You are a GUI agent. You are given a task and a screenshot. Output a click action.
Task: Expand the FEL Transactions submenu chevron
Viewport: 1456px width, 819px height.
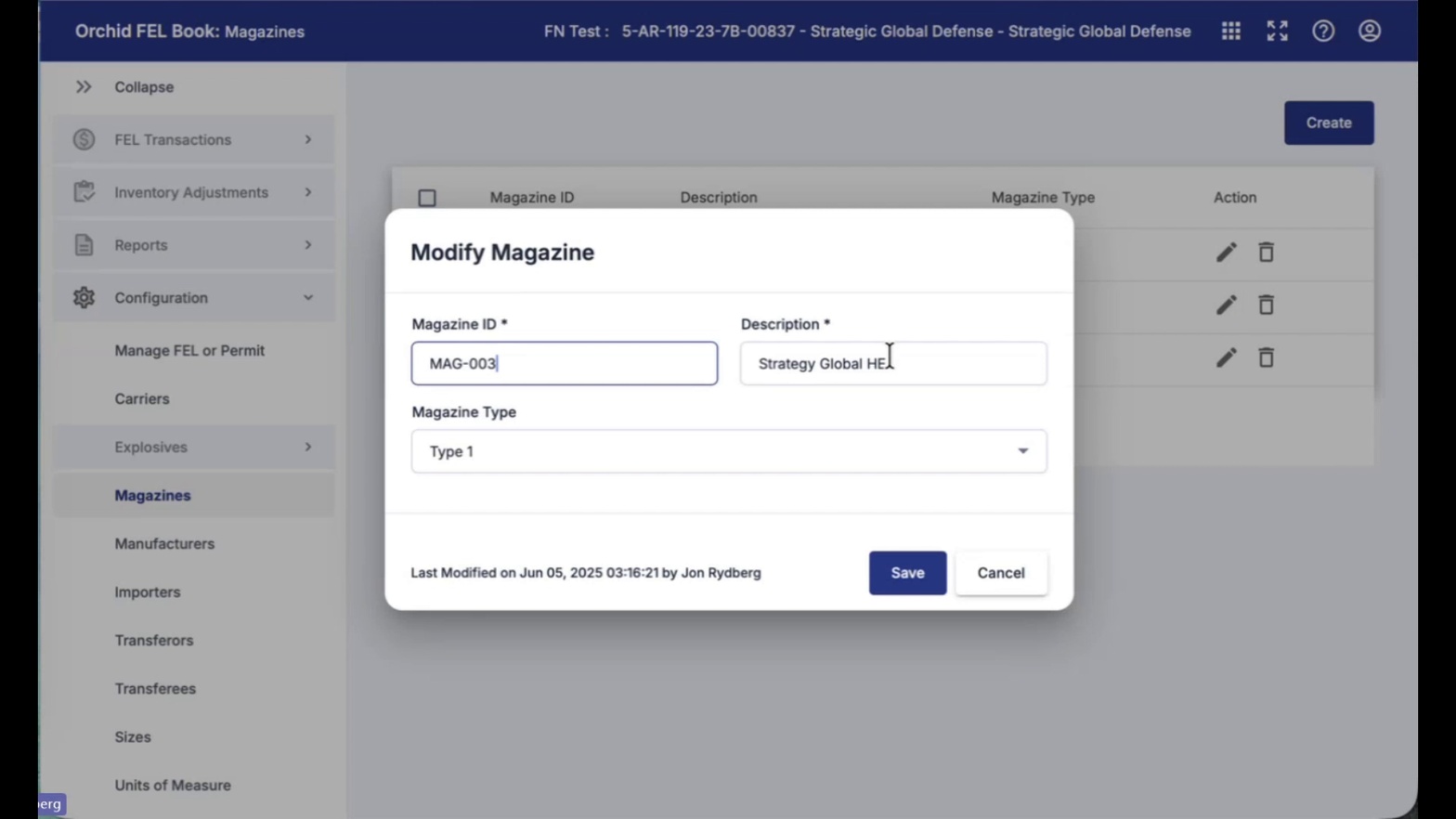click(x=308, y=139)
